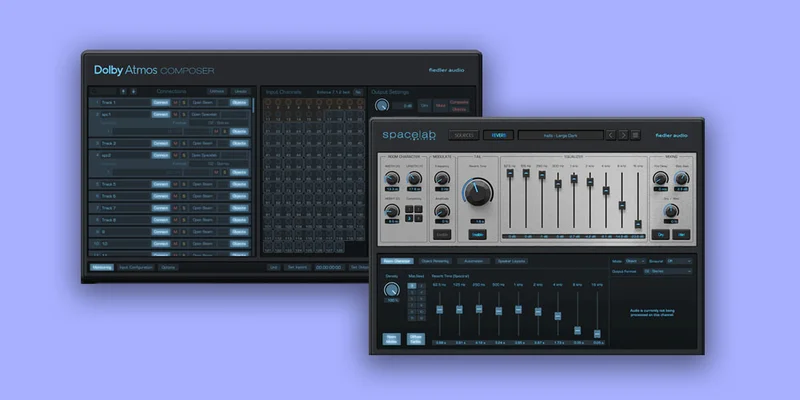
Task: Click the Modulate Frequency knob
Action: point(442,179)
